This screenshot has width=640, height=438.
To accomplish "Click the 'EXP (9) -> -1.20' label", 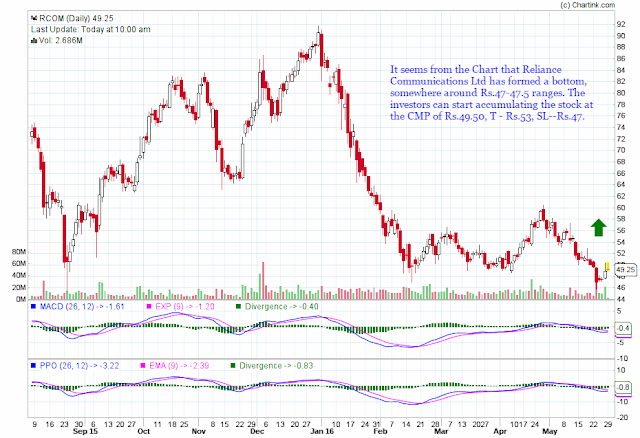I will point(184,307).
